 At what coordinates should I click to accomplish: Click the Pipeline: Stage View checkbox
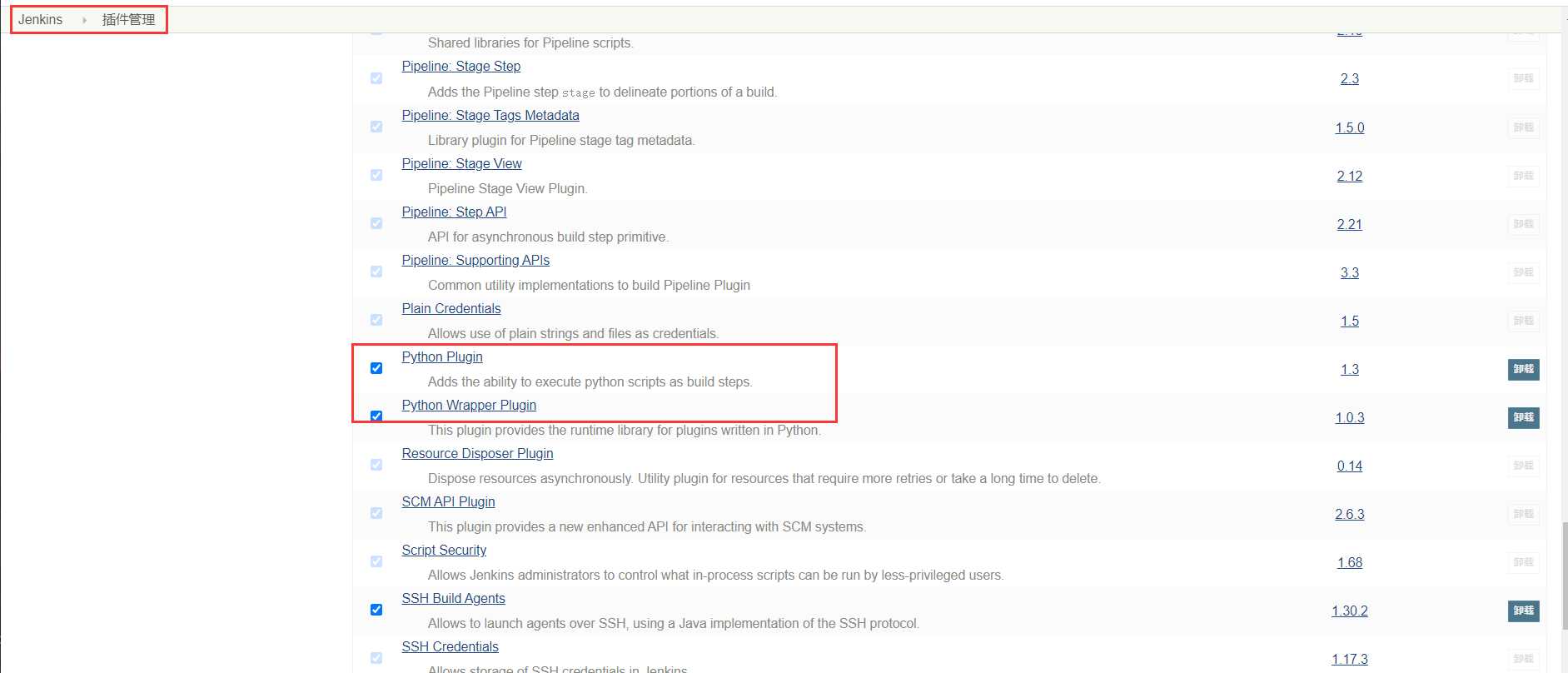click(376, 175)
